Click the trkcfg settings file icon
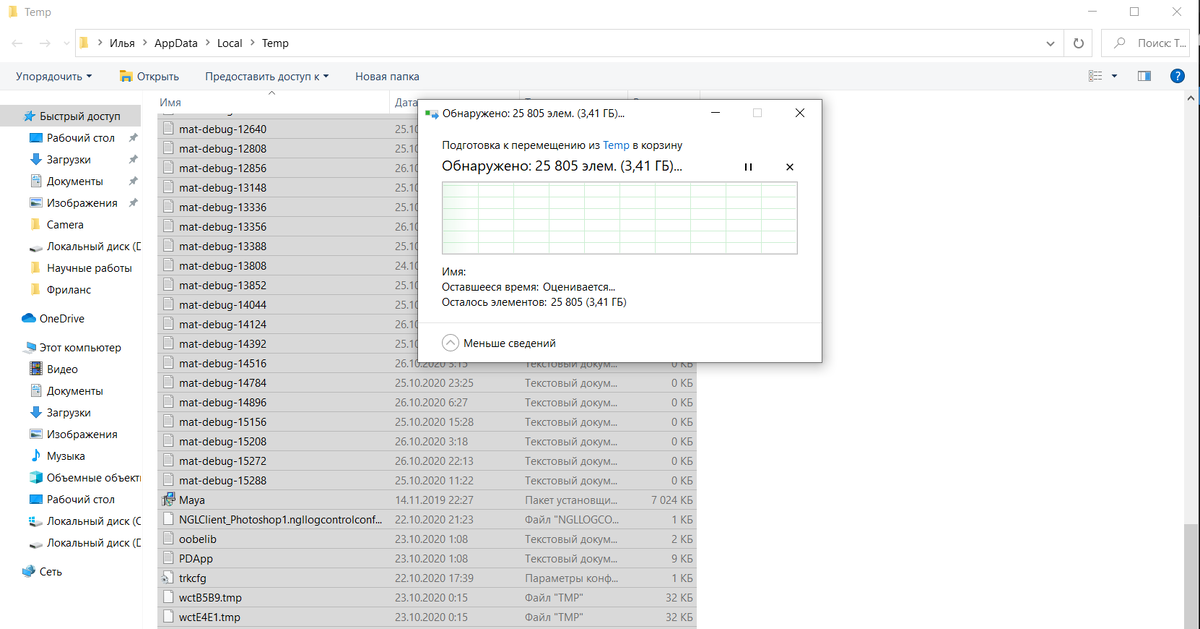1200x629 pixels. [x=168, y=578]
